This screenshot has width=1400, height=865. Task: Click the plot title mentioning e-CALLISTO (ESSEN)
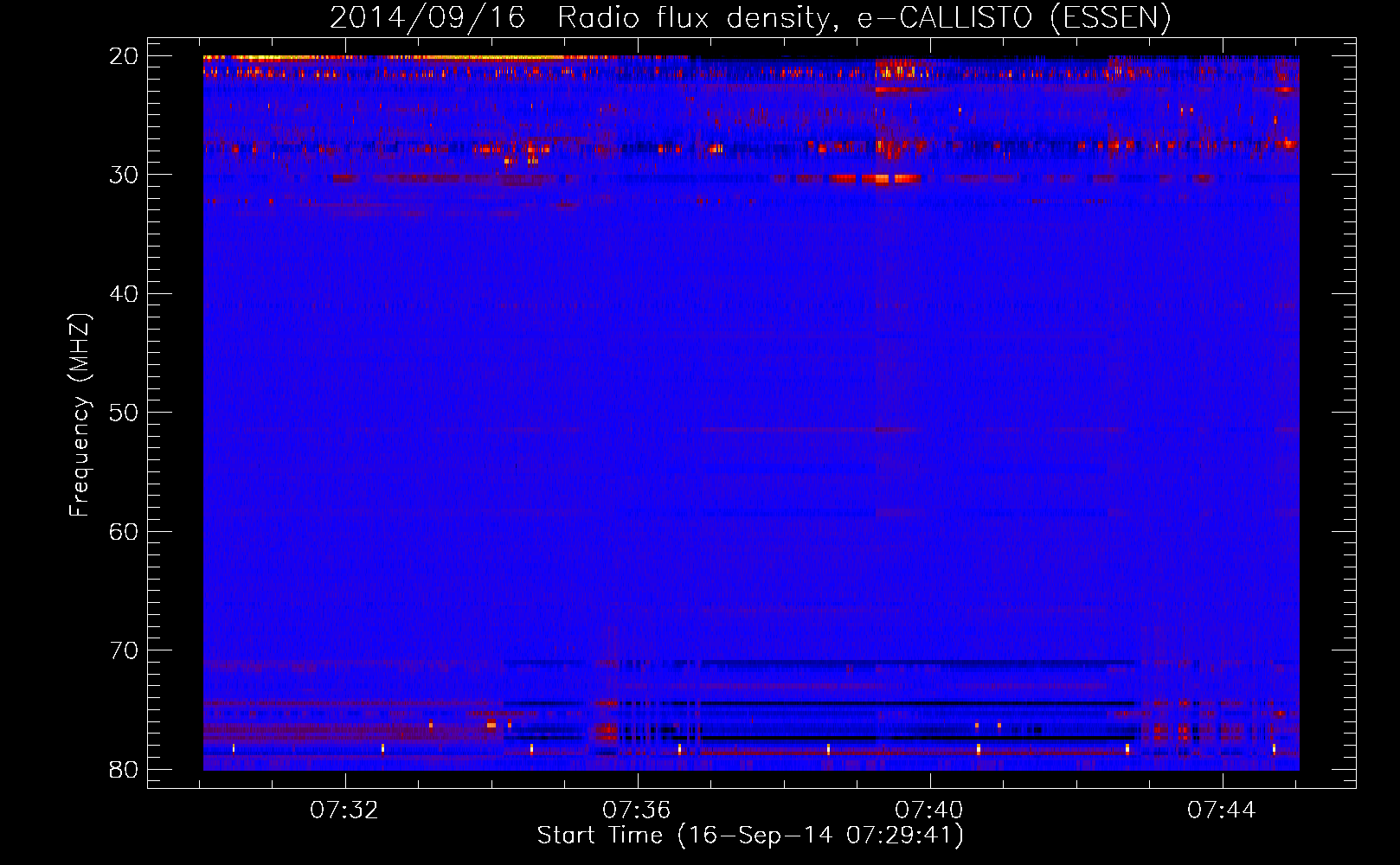(x=750, y=17)
